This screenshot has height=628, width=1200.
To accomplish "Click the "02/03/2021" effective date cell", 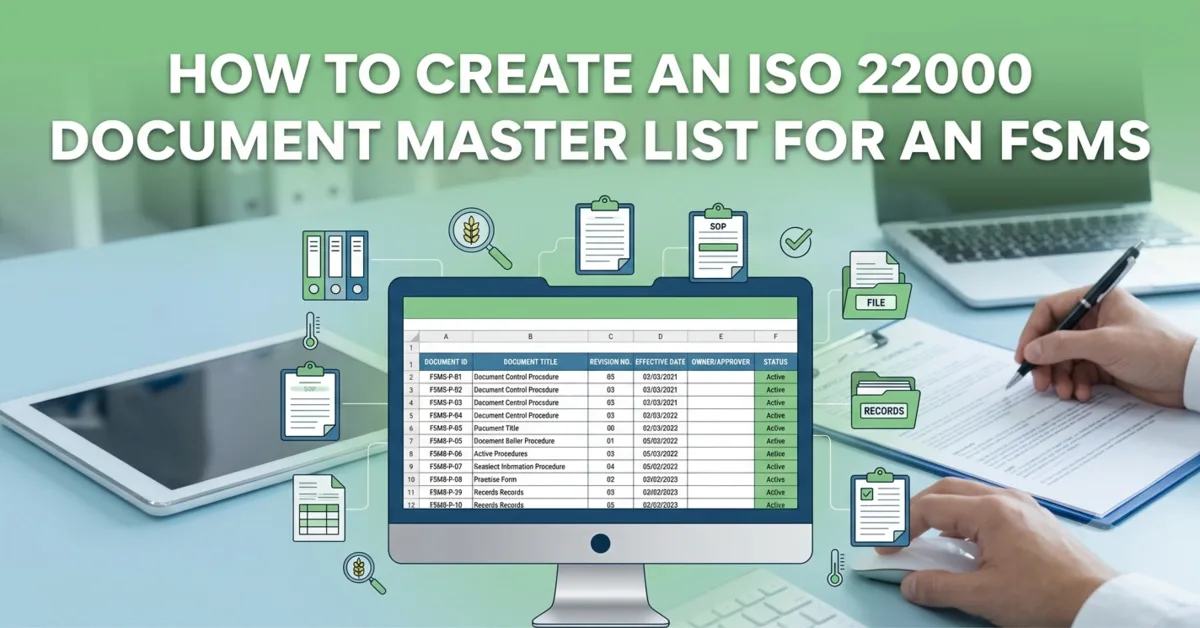I will [660, 377].
